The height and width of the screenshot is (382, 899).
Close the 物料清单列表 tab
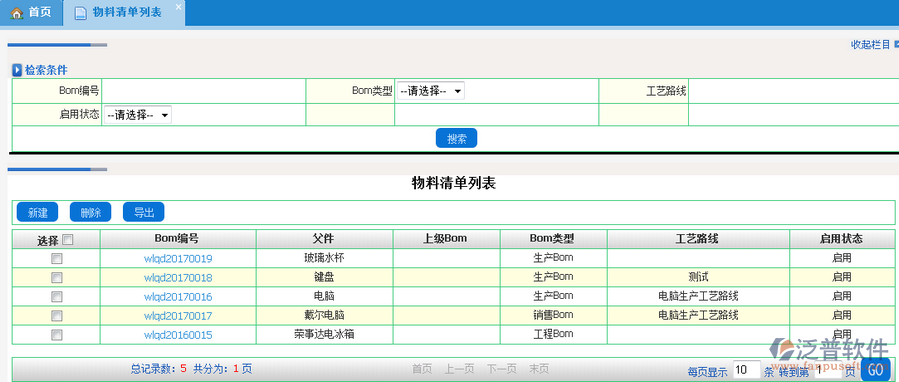pyautogui.click(x=178, y=7)
